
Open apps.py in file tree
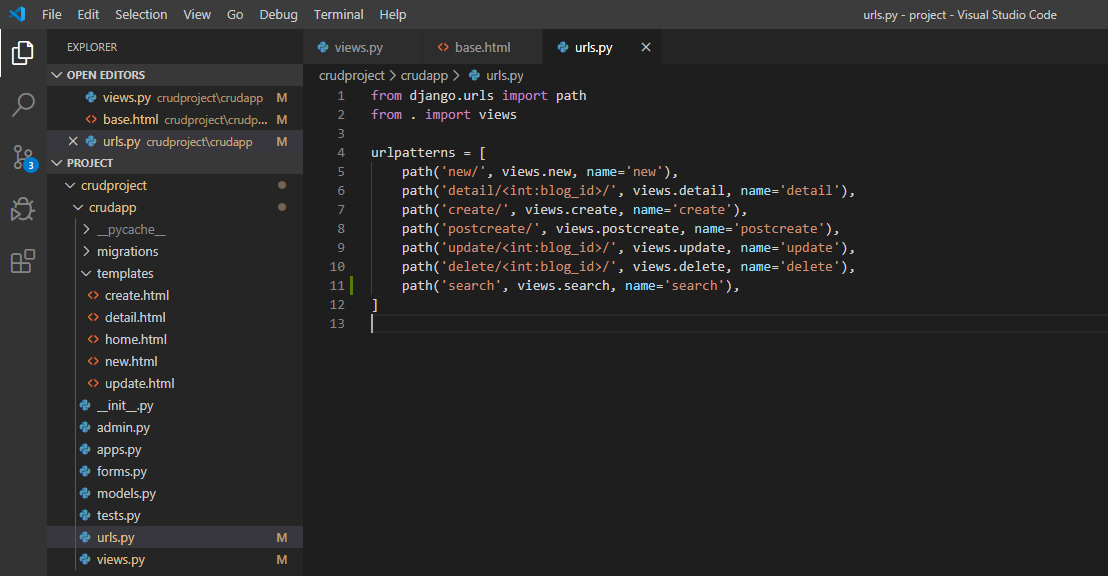coord(175,449)
